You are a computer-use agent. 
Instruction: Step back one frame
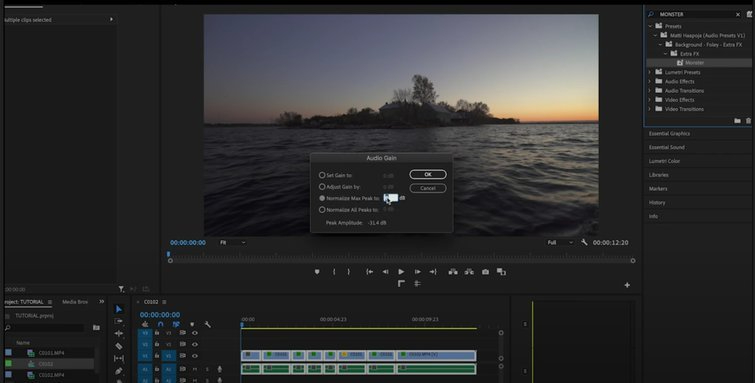point(385,272)
